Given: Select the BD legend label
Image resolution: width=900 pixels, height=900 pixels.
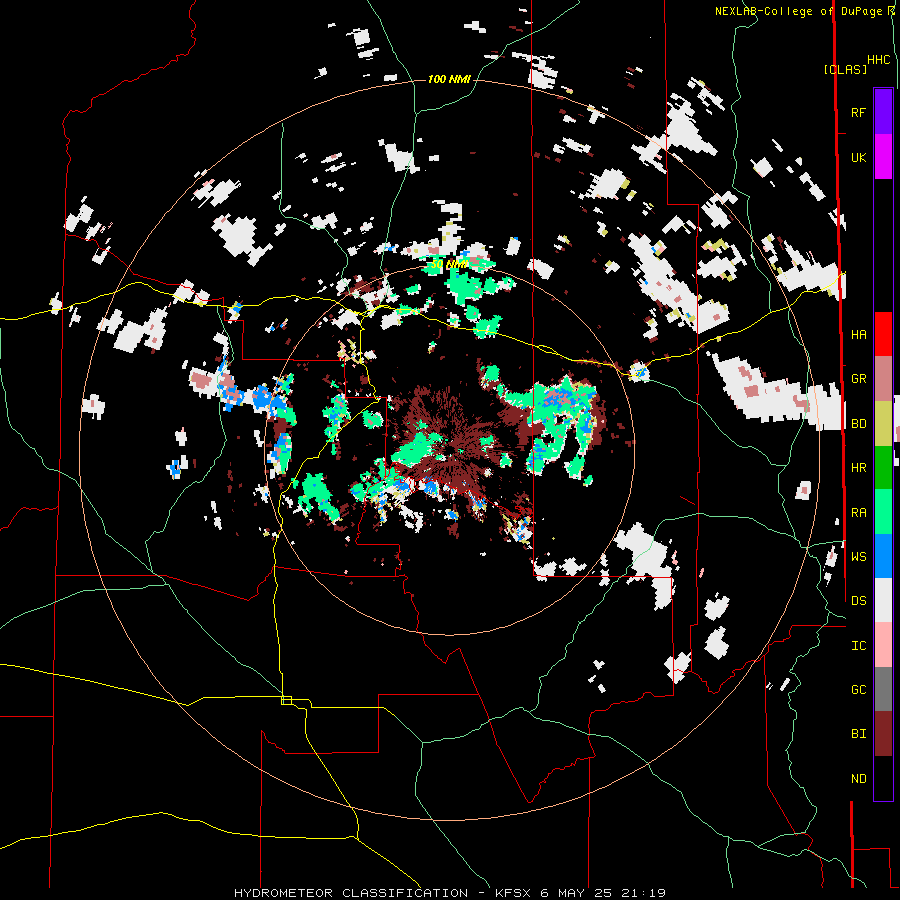Looking at the screenshot, I should coord(858,424).
